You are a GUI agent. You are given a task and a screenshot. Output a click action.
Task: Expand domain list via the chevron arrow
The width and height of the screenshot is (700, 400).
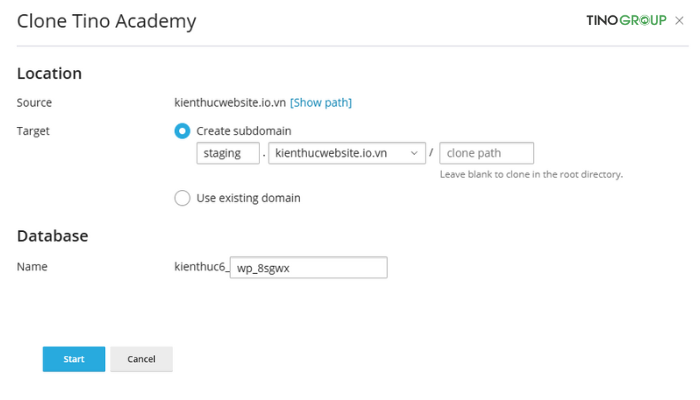pos(414,153)
